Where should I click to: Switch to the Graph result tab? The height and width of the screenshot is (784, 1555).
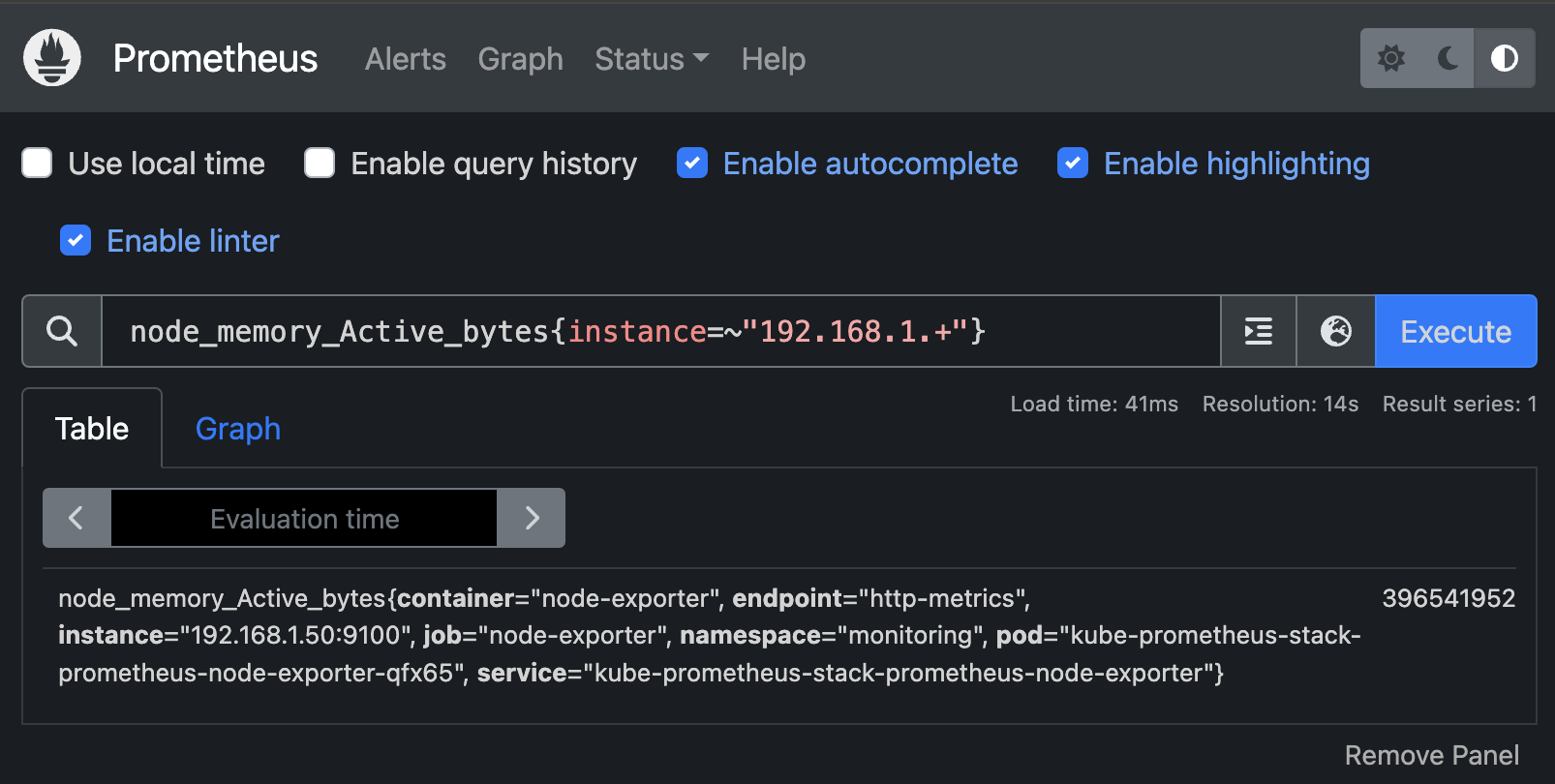coord(238,428)
